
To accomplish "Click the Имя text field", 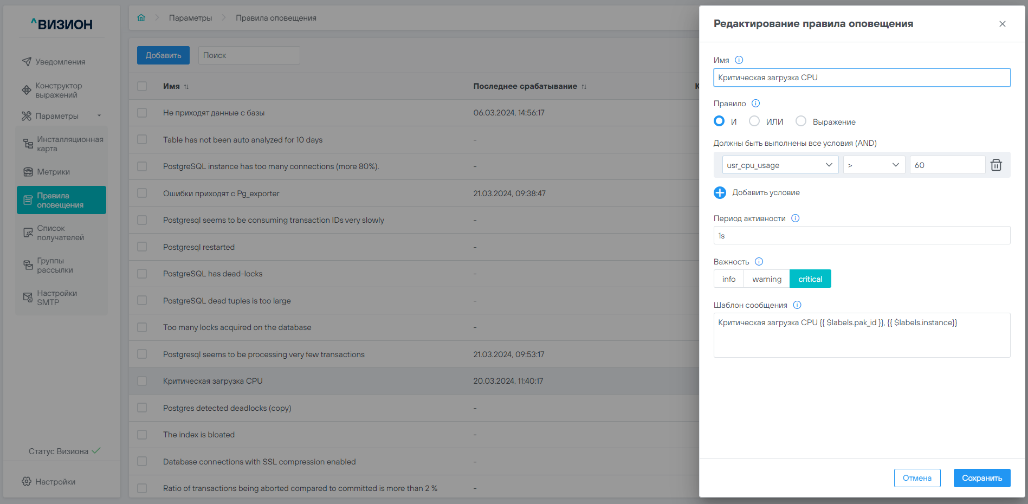I will [862, 77].
